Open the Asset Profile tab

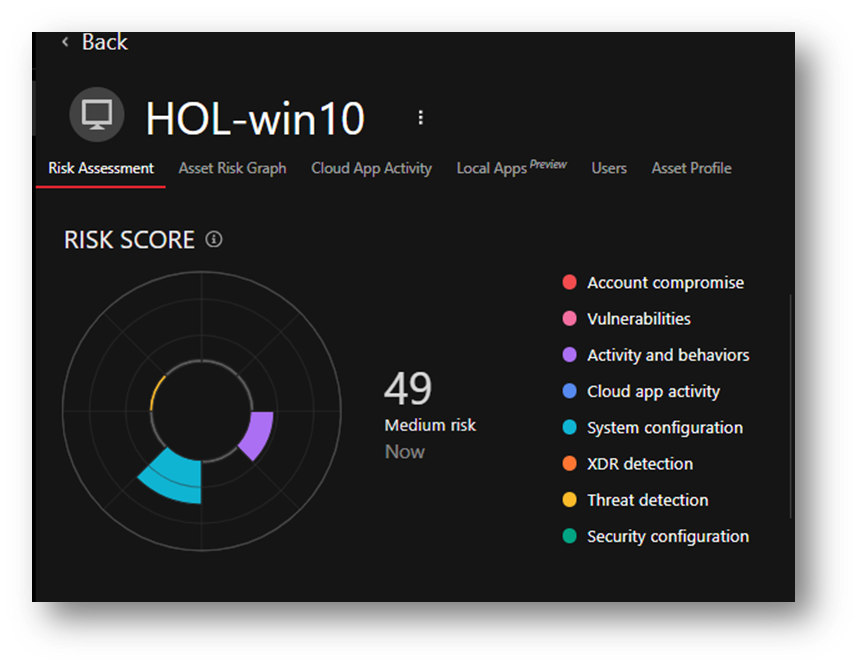691,168
